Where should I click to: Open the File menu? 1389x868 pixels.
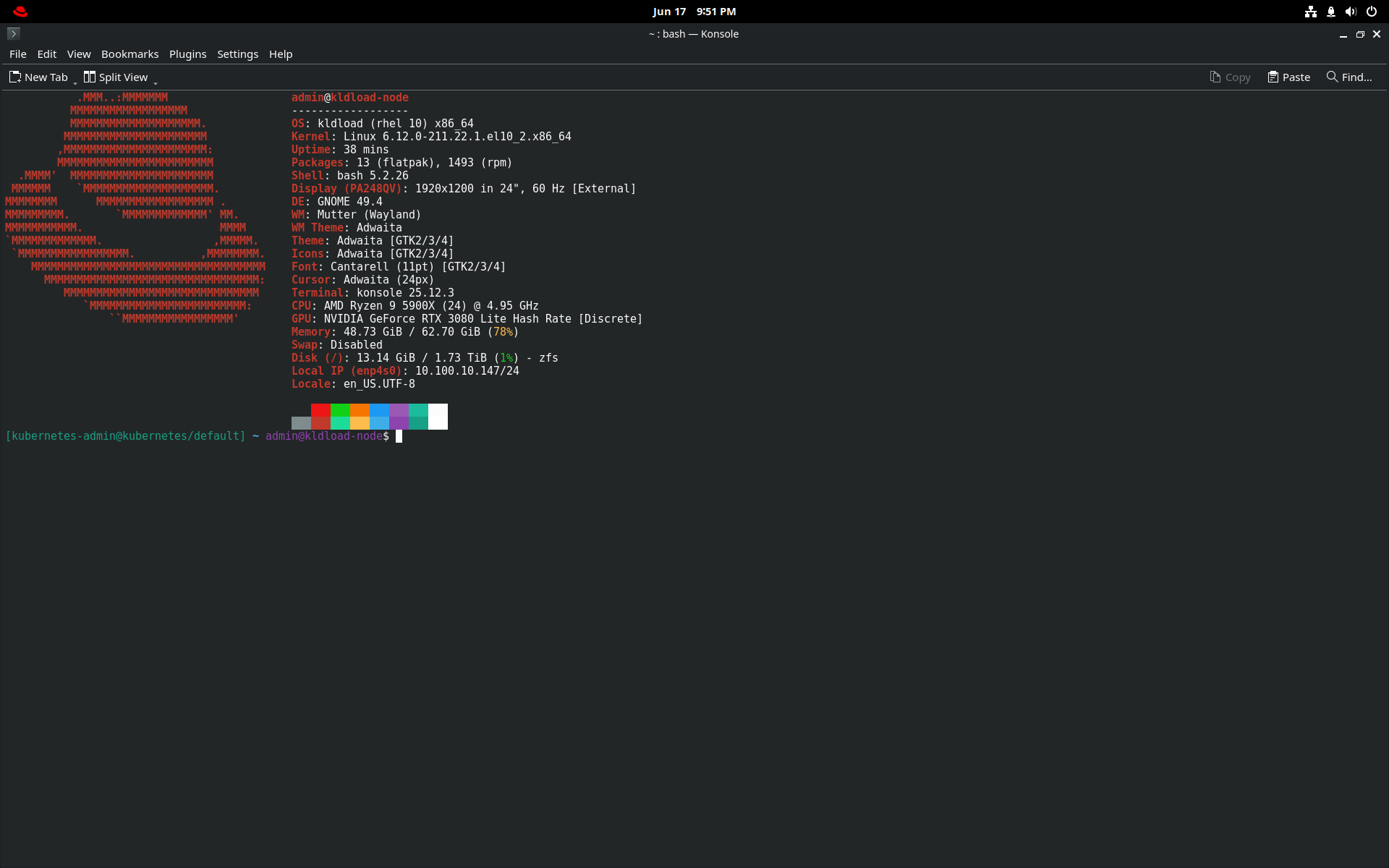click(17, 54)
